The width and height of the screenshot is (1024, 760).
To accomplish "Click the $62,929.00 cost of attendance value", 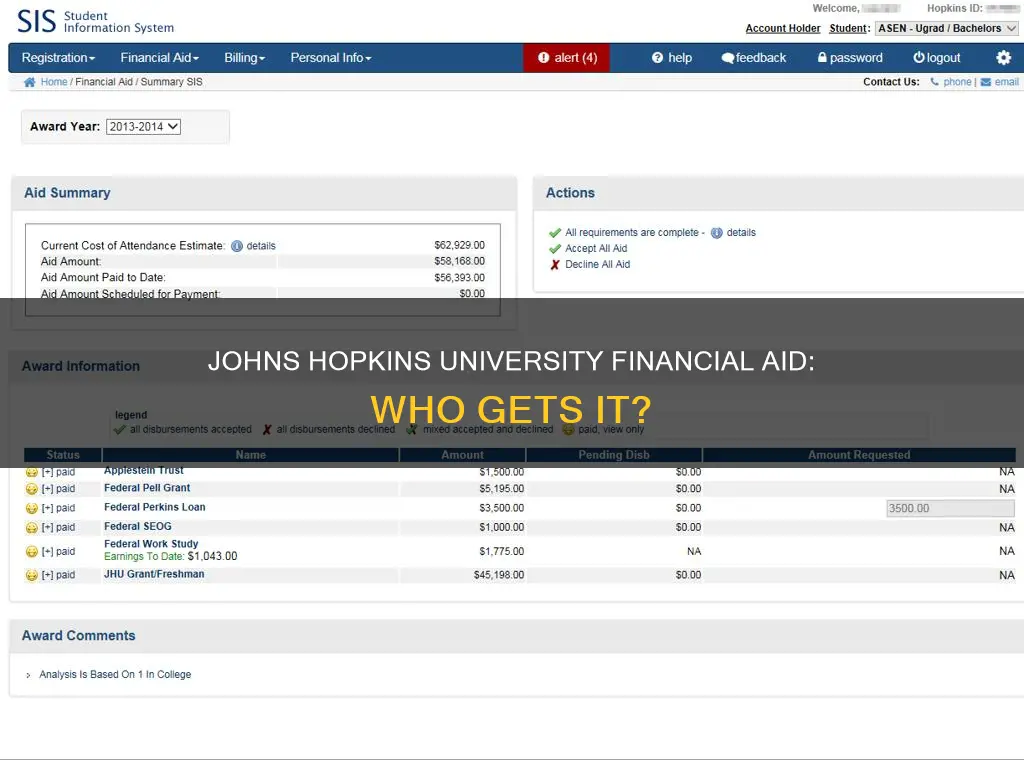I will pos(460,245).
